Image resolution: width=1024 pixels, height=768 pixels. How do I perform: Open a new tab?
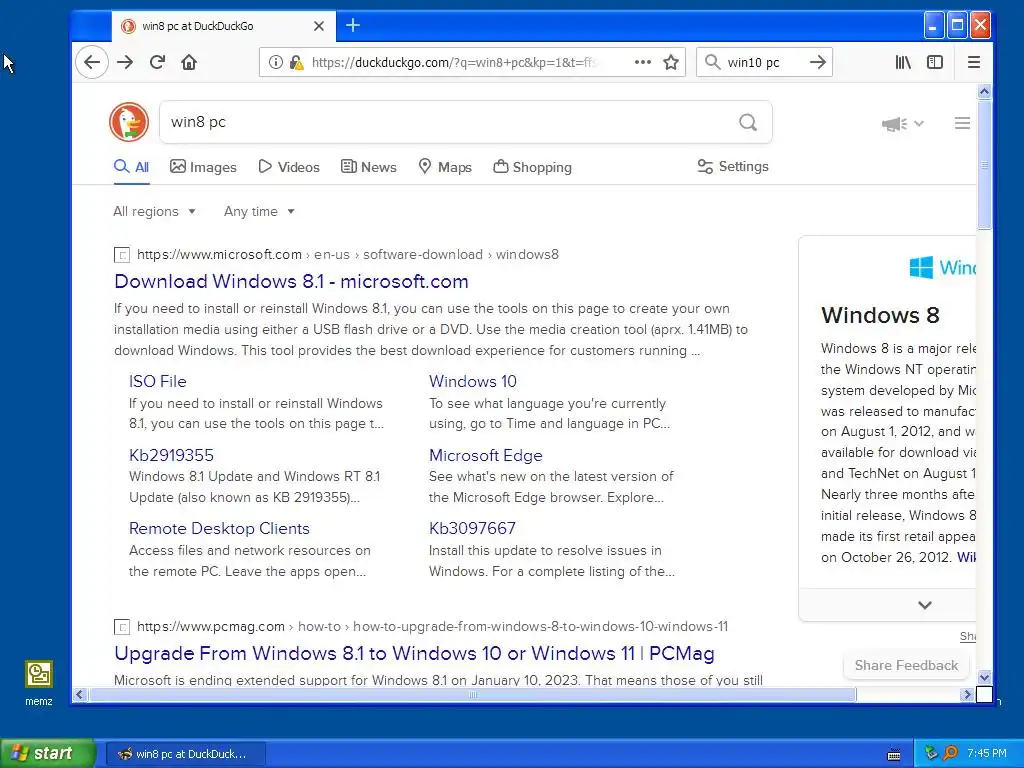[x=353, y=25]
